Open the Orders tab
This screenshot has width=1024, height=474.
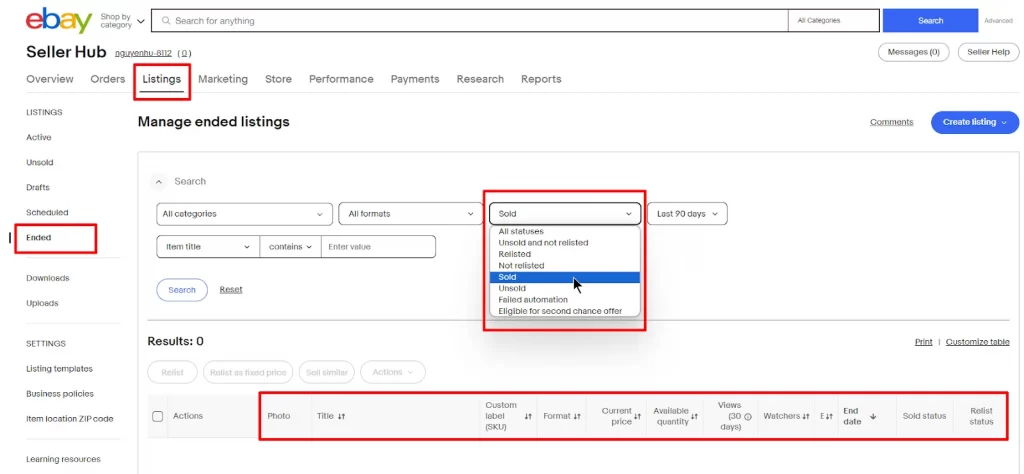[x=108, y=79]
